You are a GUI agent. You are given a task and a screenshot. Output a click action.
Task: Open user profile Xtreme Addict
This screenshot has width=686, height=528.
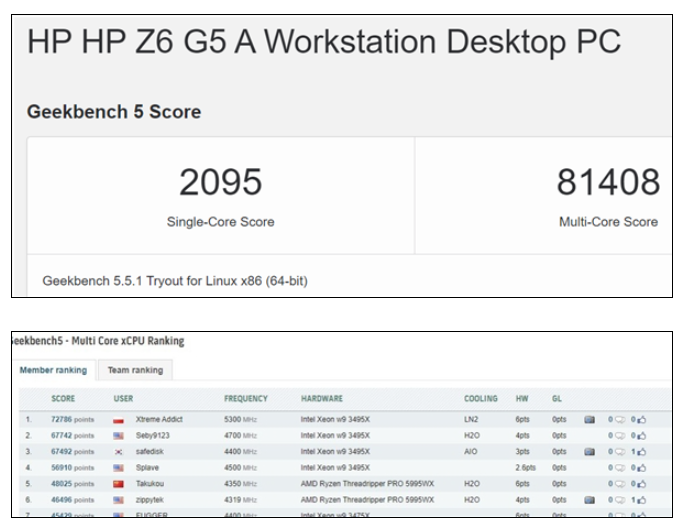pyautogui.click(x=159, y=420)
